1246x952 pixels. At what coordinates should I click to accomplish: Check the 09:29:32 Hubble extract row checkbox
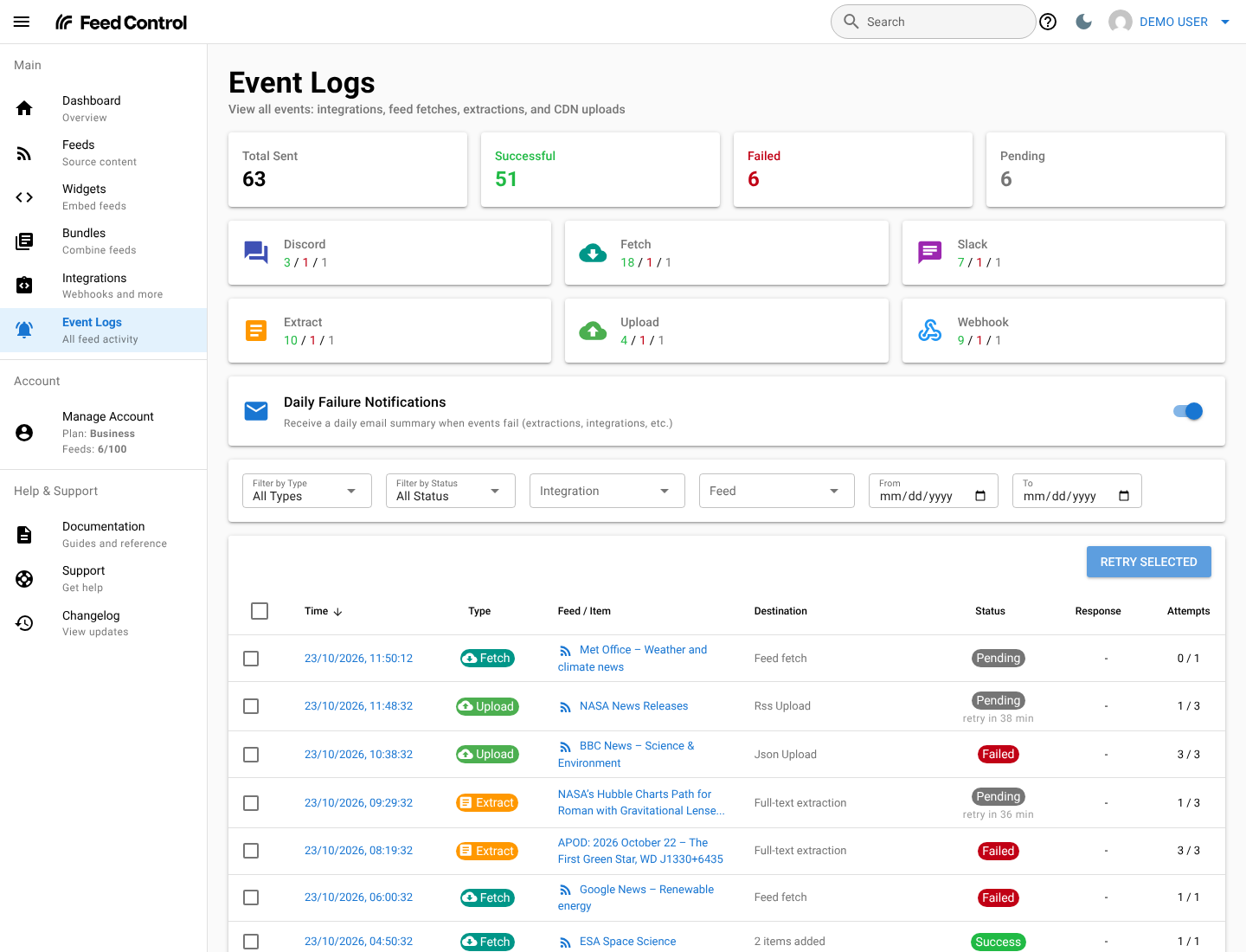click(251, 803)
